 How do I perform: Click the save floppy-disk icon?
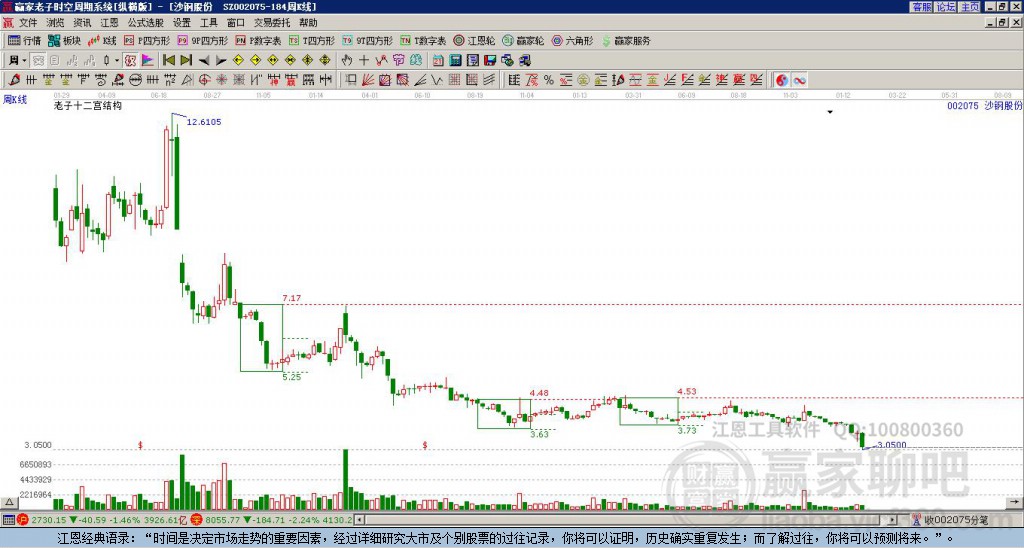click(x=490, y=61)
